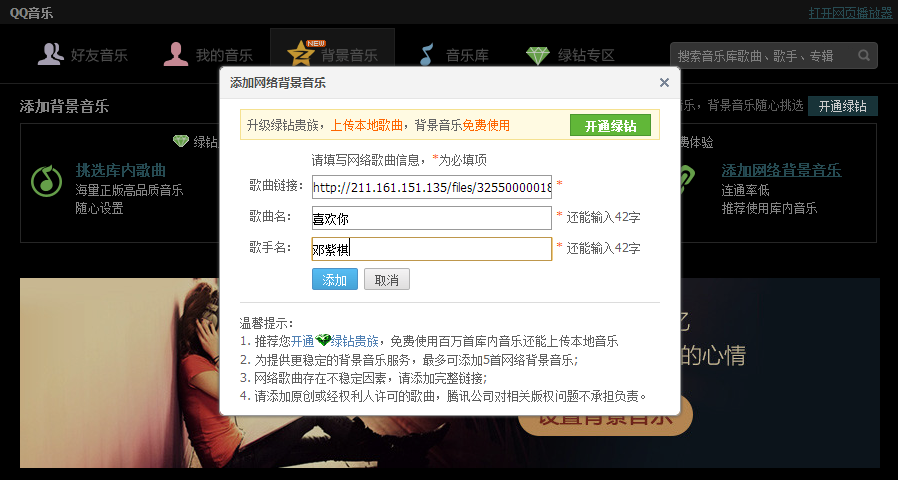Click green 开通绿钻 button in dialog

(x=611, y=125)
